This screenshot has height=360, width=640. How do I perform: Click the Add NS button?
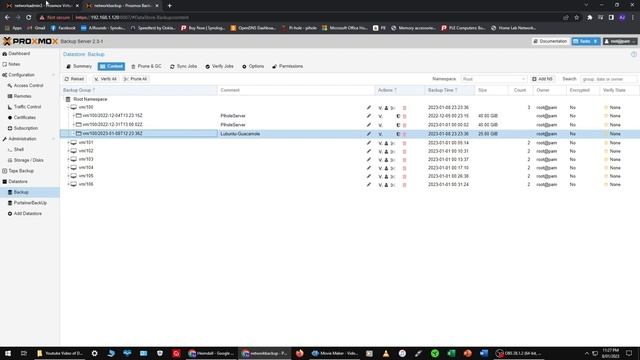[x=542, y=79]
